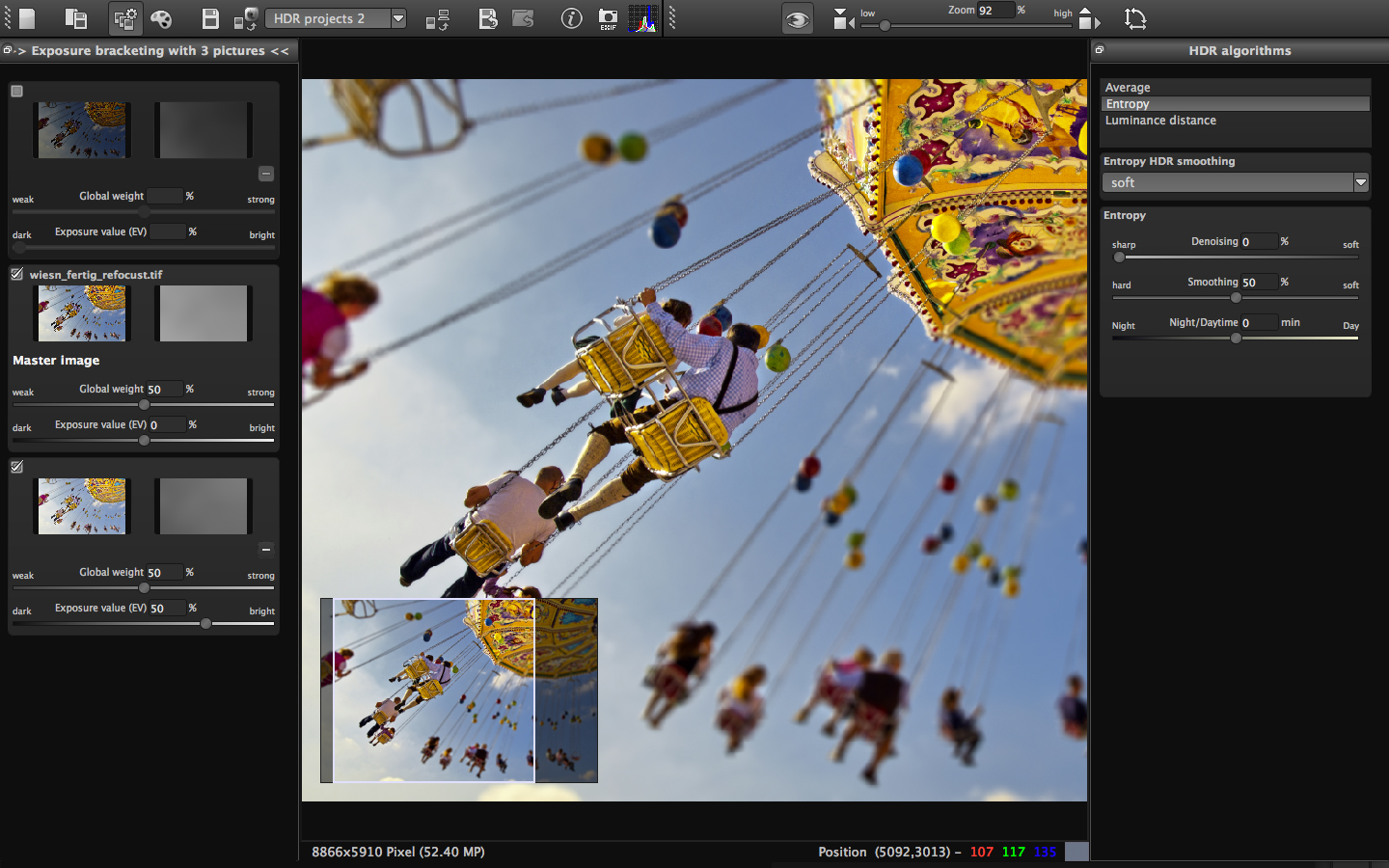Click the export-to-computer icon

[x=438, y=18]
